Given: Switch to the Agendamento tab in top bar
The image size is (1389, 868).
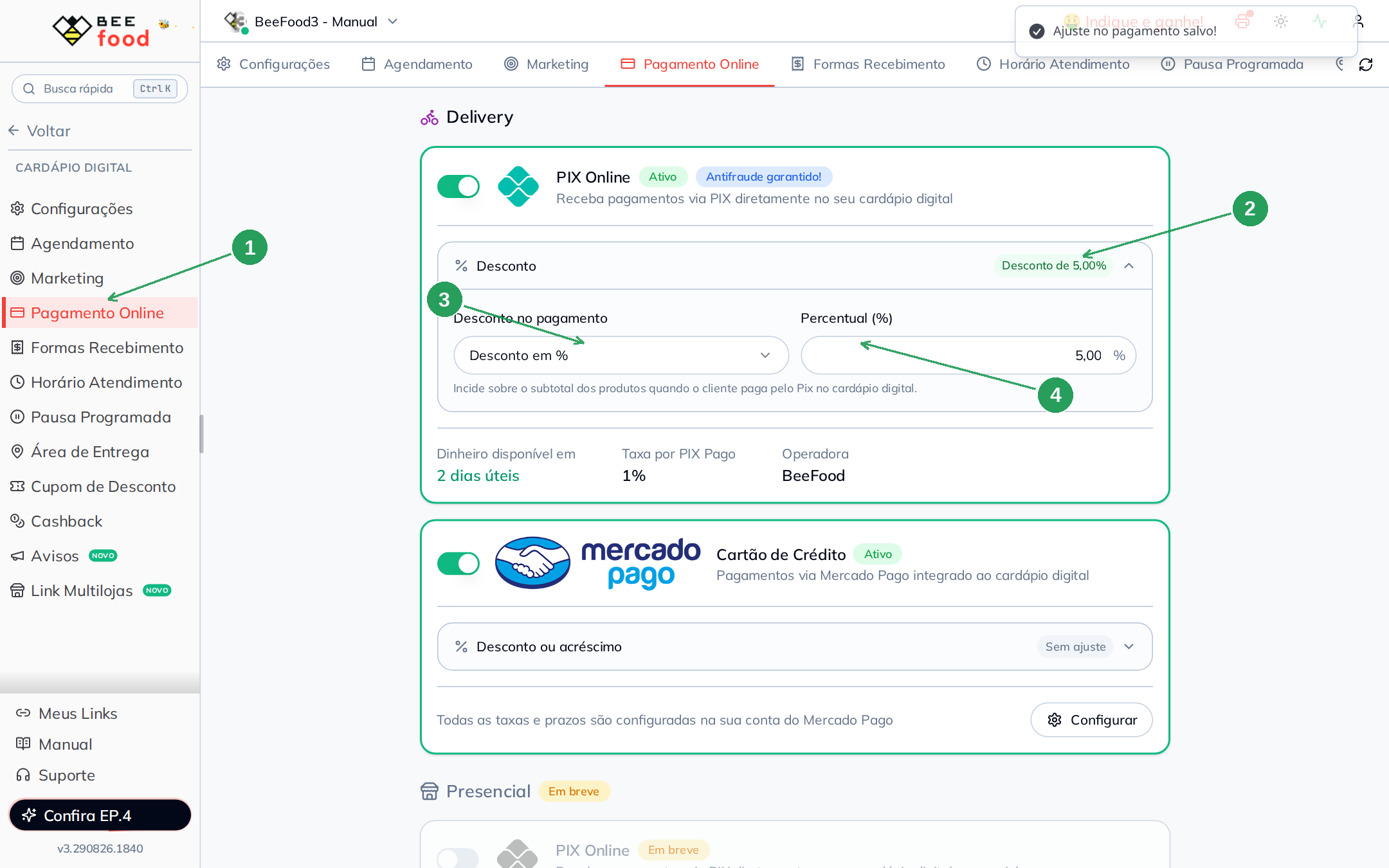Looking at the screenshot, I should (417, 64).
